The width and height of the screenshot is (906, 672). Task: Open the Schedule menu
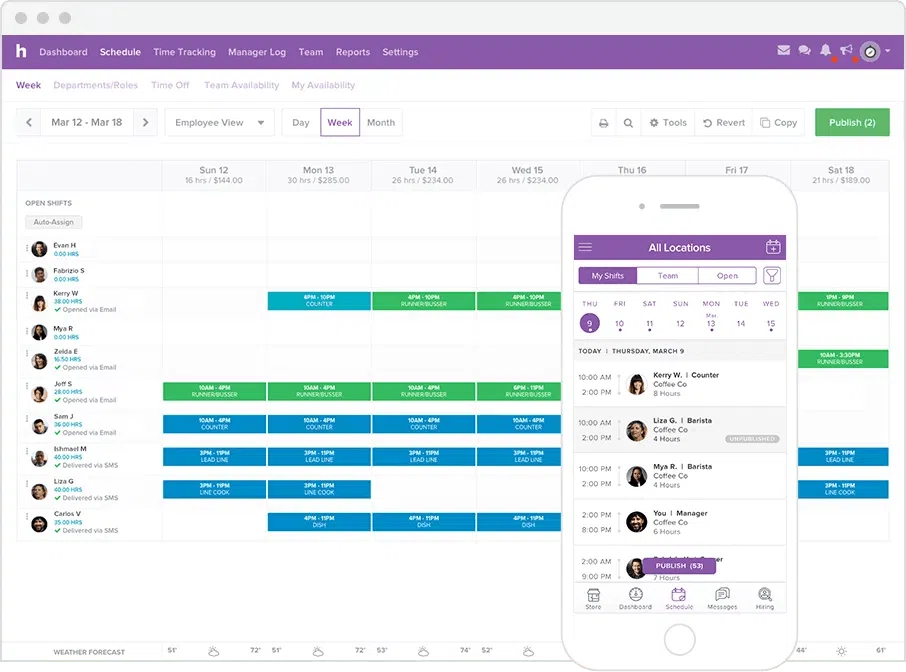pyautogui.click(x=120, y=52)
